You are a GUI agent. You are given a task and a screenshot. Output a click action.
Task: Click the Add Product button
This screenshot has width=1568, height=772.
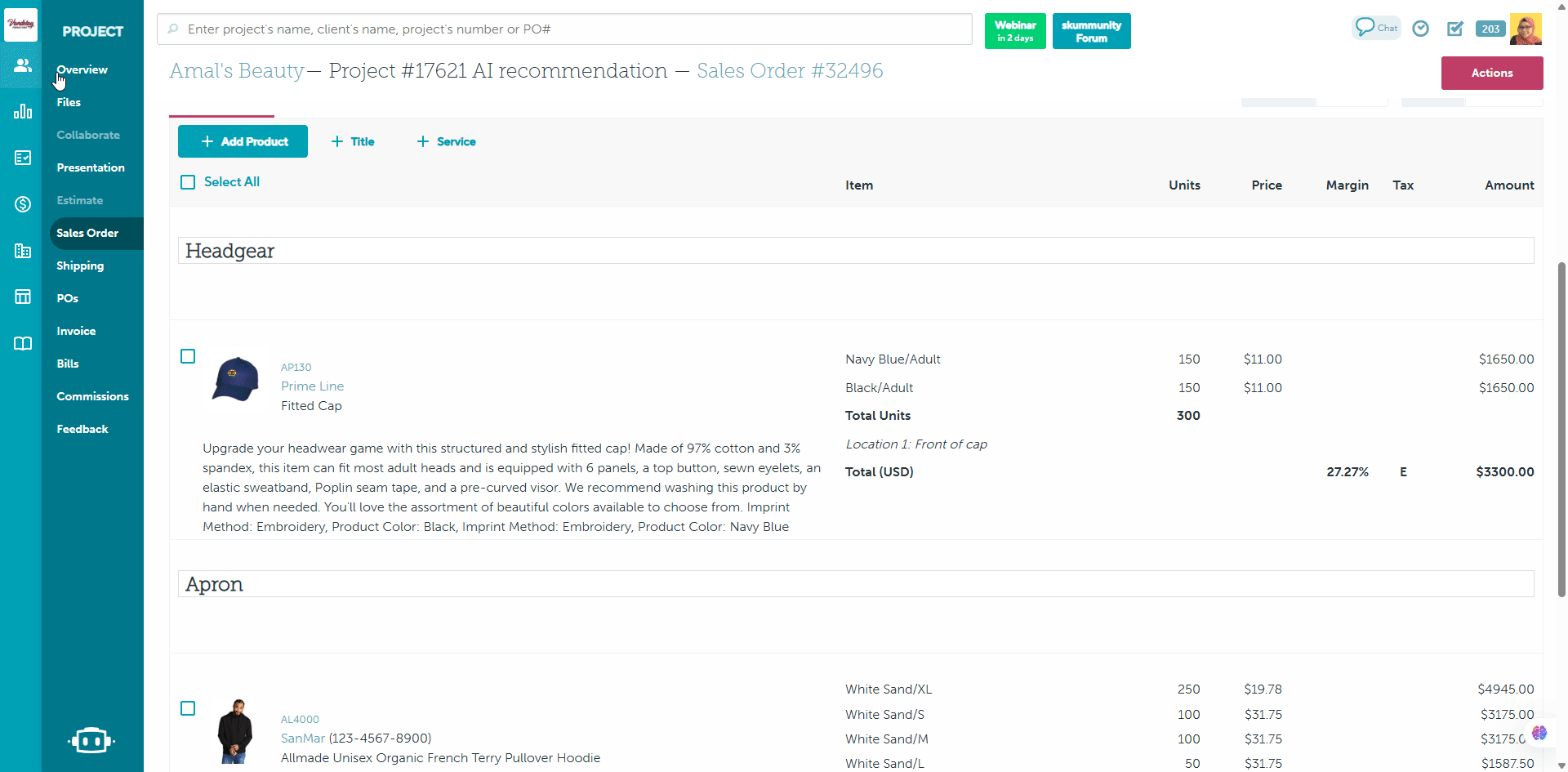click(x=243, y=141)
